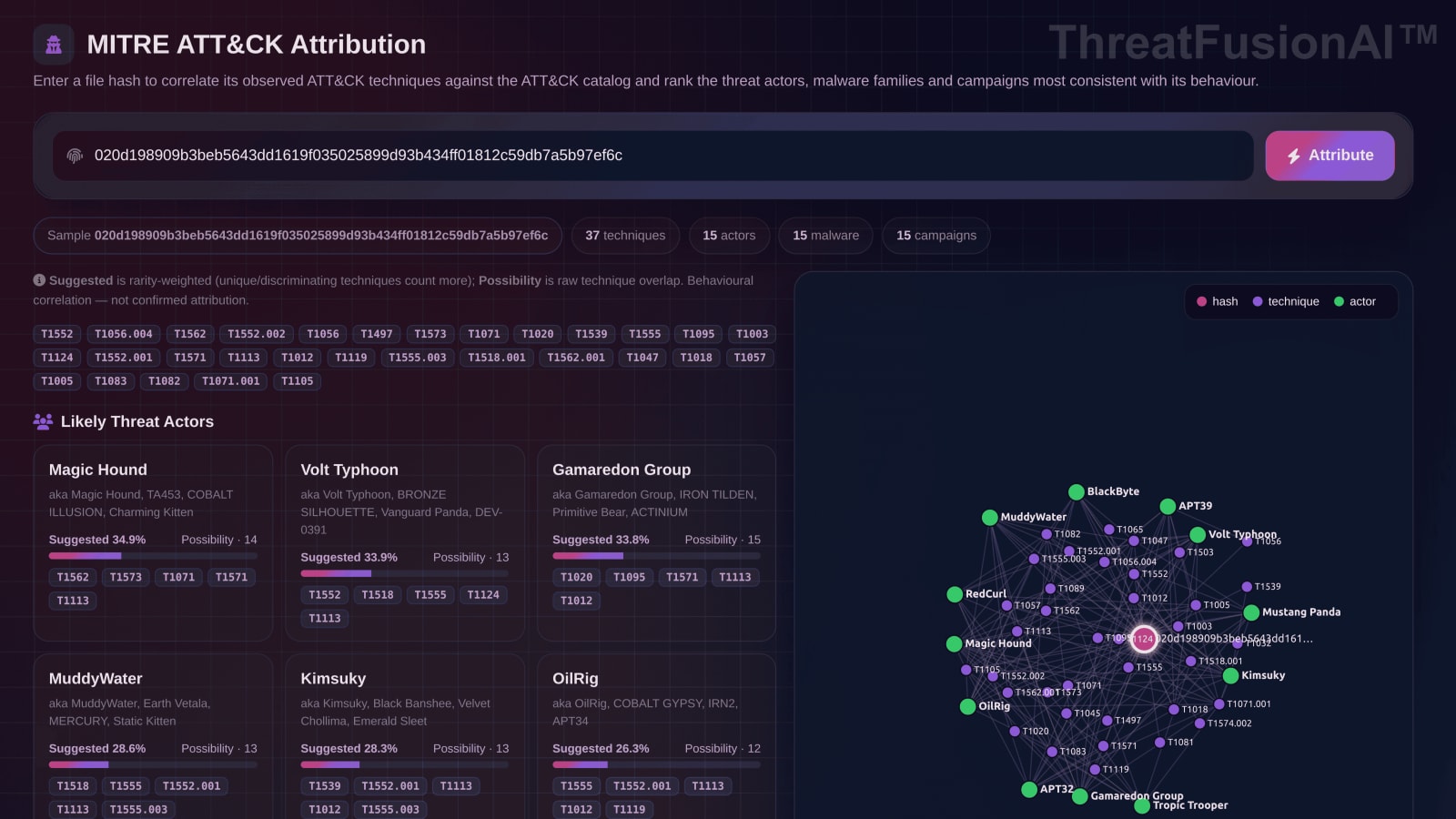Select the T1503 technique node in graph

tap(1179, 552)
